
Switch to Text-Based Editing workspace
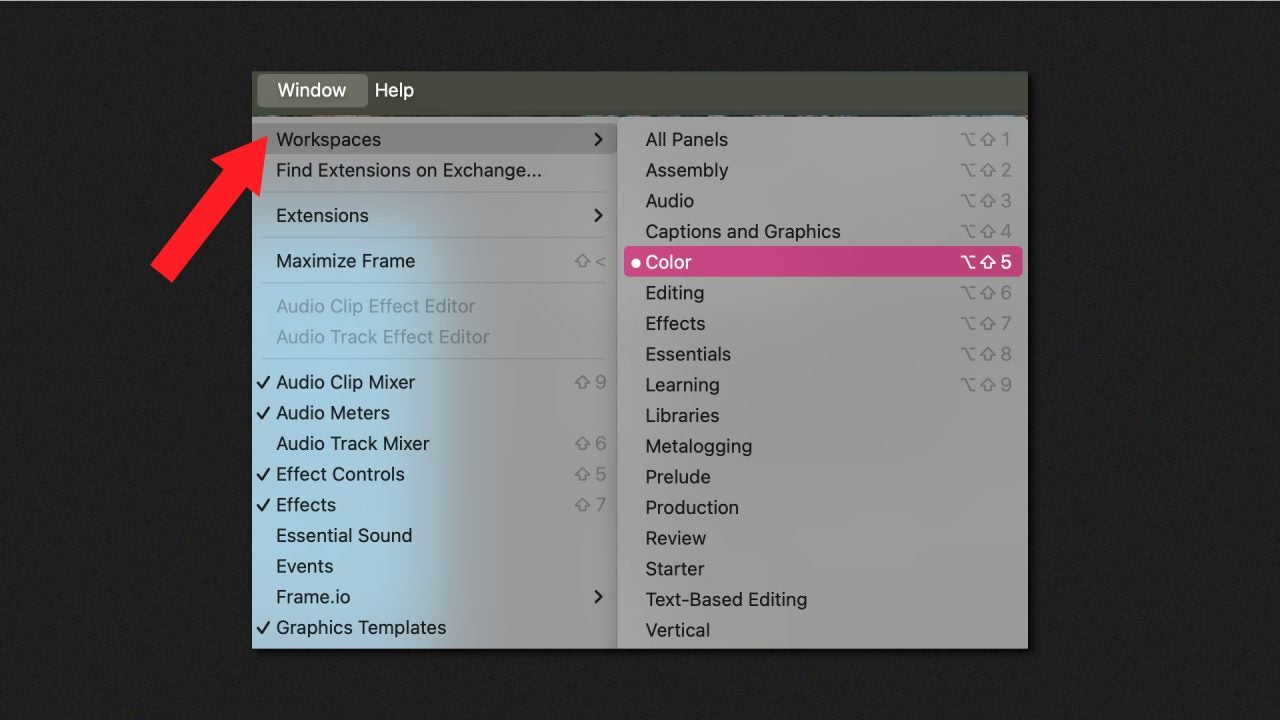(x=726, y=600)
